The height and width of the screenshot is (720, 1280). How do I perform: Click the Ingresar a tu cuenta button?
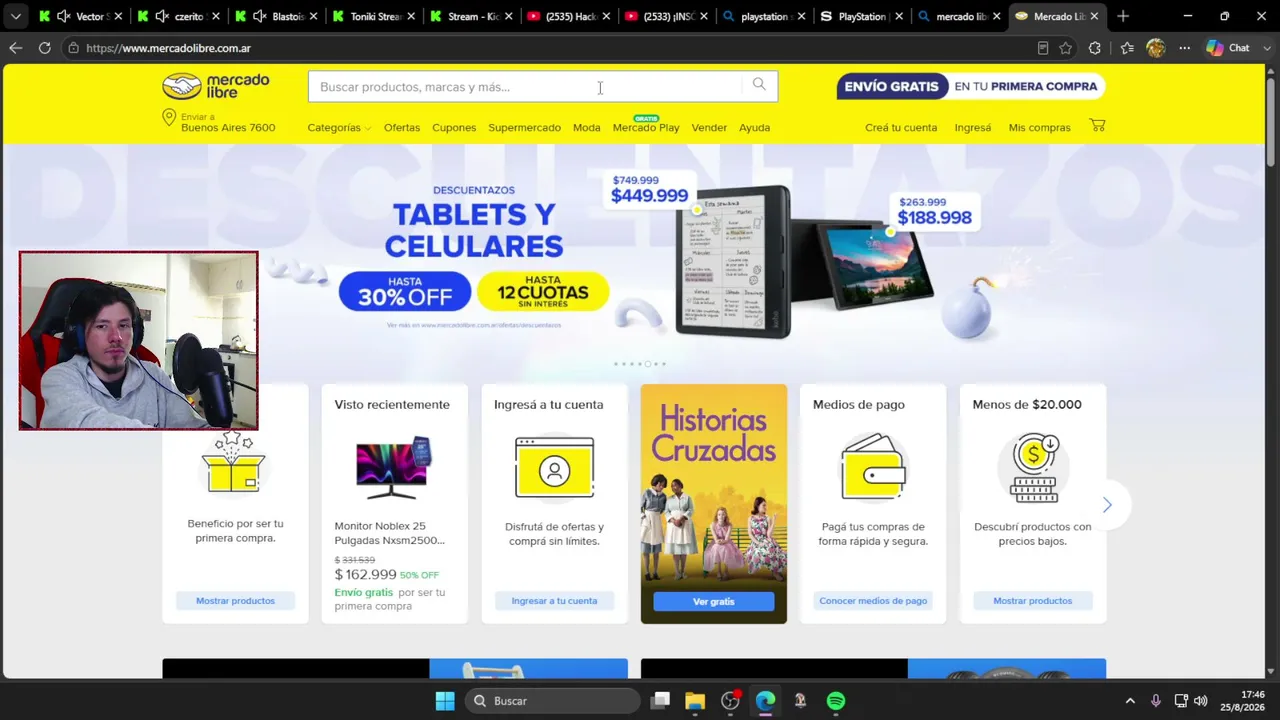pyautogui.click(x=554, y=600)
